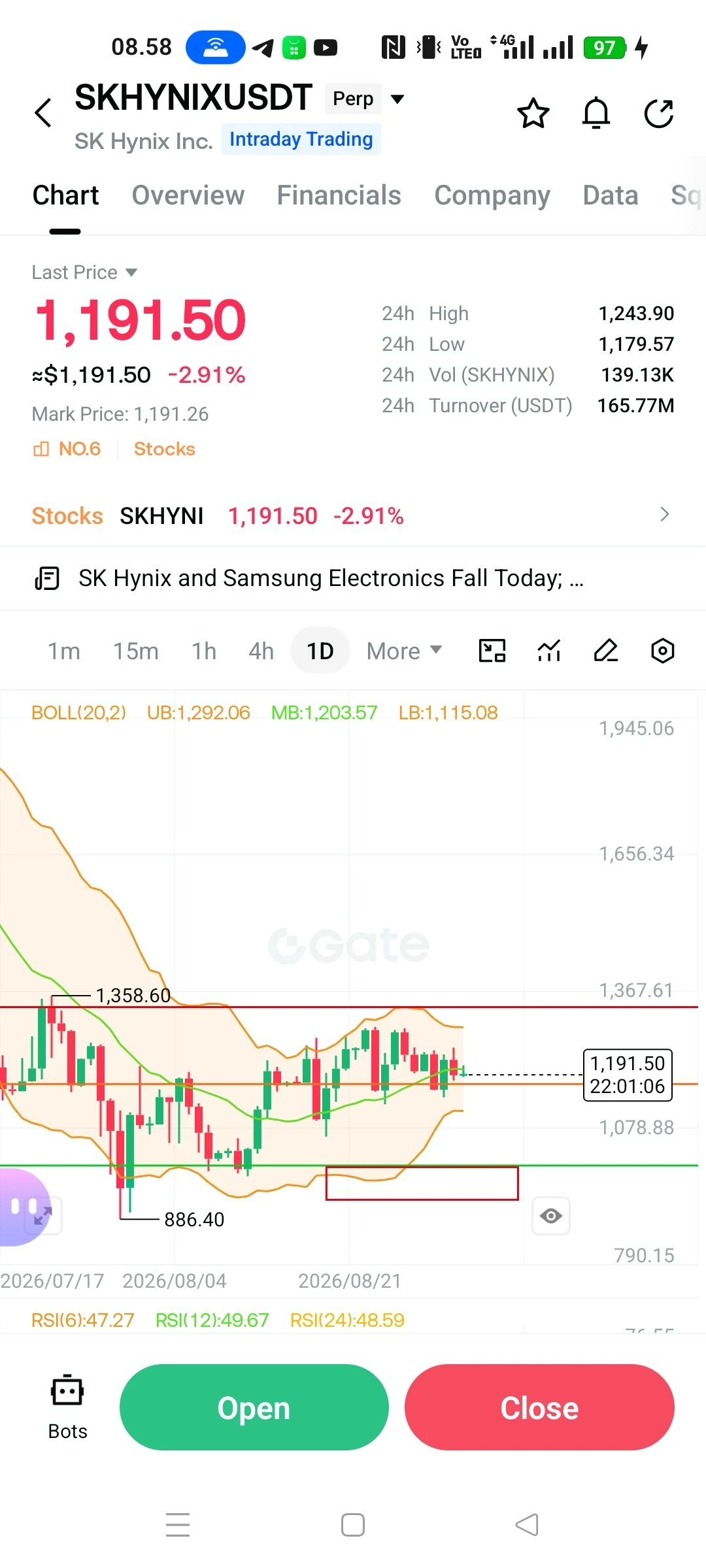Tap the NO.6 ranking link
Screen dimensions: 706x1568
(x=67, y=449)
